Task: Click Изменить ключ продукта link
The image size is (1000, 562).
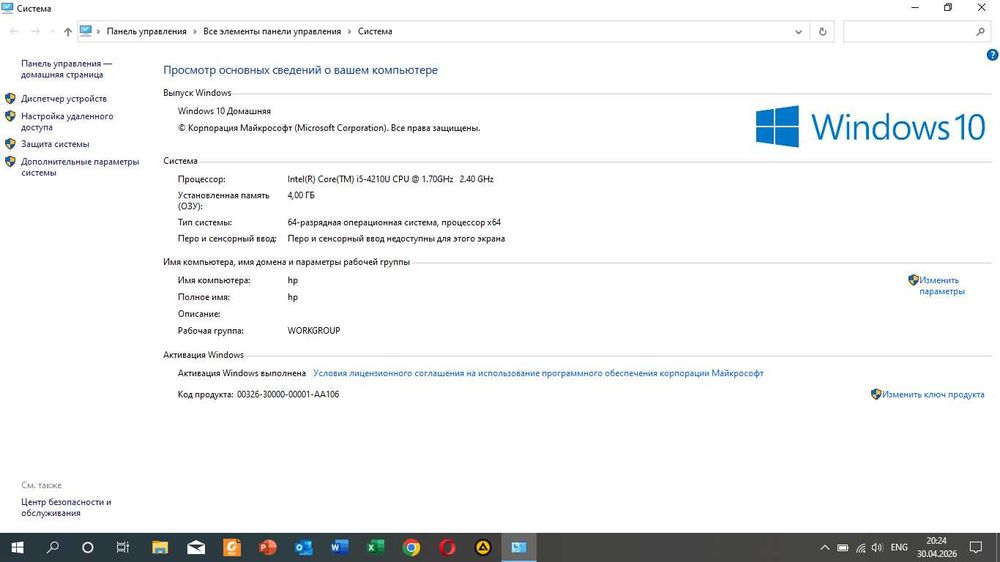Action: click(x=933, y=394)
